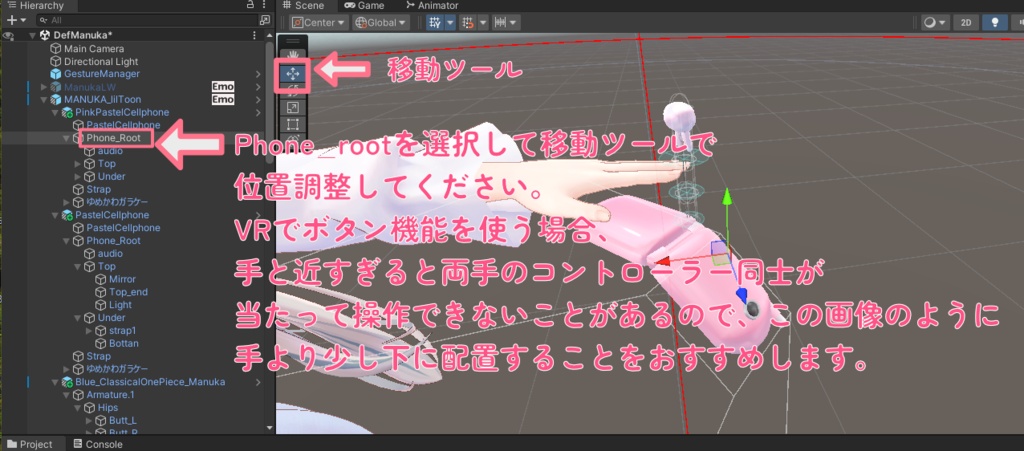Open the grid visibility options dropdown arrow
Image resolution: width=1024 pixels, height=451 pixels.
(450, 22)
